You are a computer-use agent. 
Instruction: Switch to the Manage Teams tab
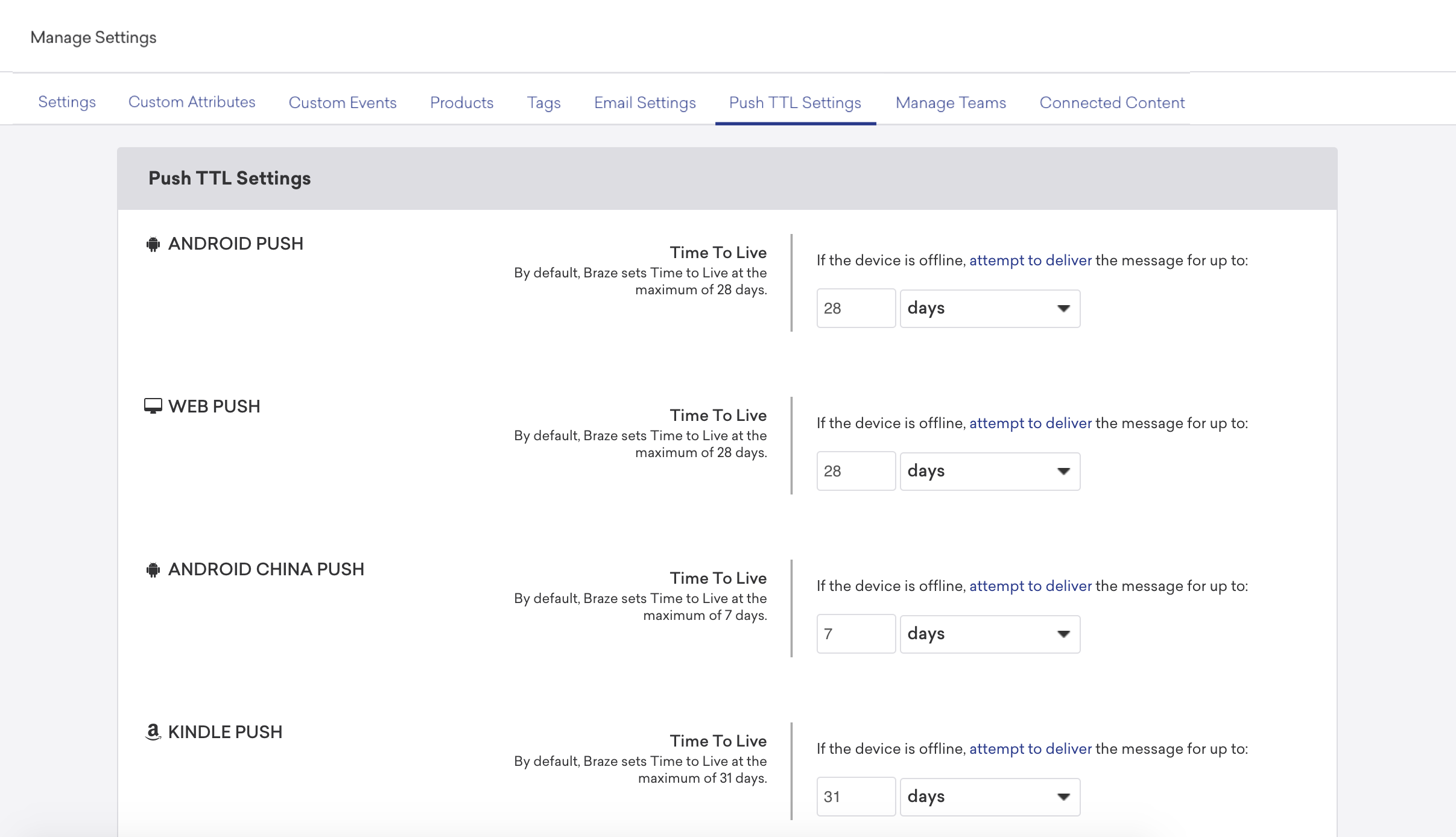tap(950, 102)
